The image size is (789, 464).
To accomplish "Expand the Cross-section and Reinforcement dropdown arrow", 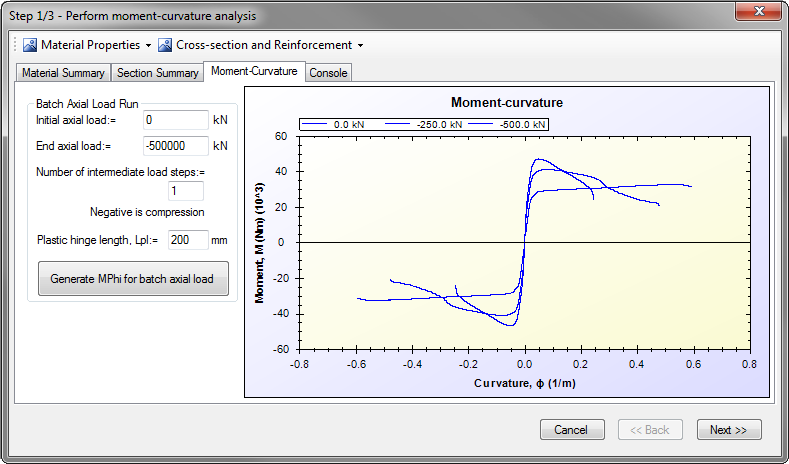I will (360, 45).
